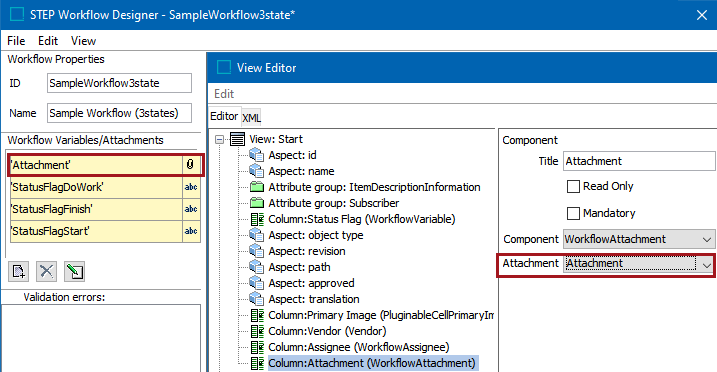
Task: Click column icon of Vendor row
Action: point(257,331)
